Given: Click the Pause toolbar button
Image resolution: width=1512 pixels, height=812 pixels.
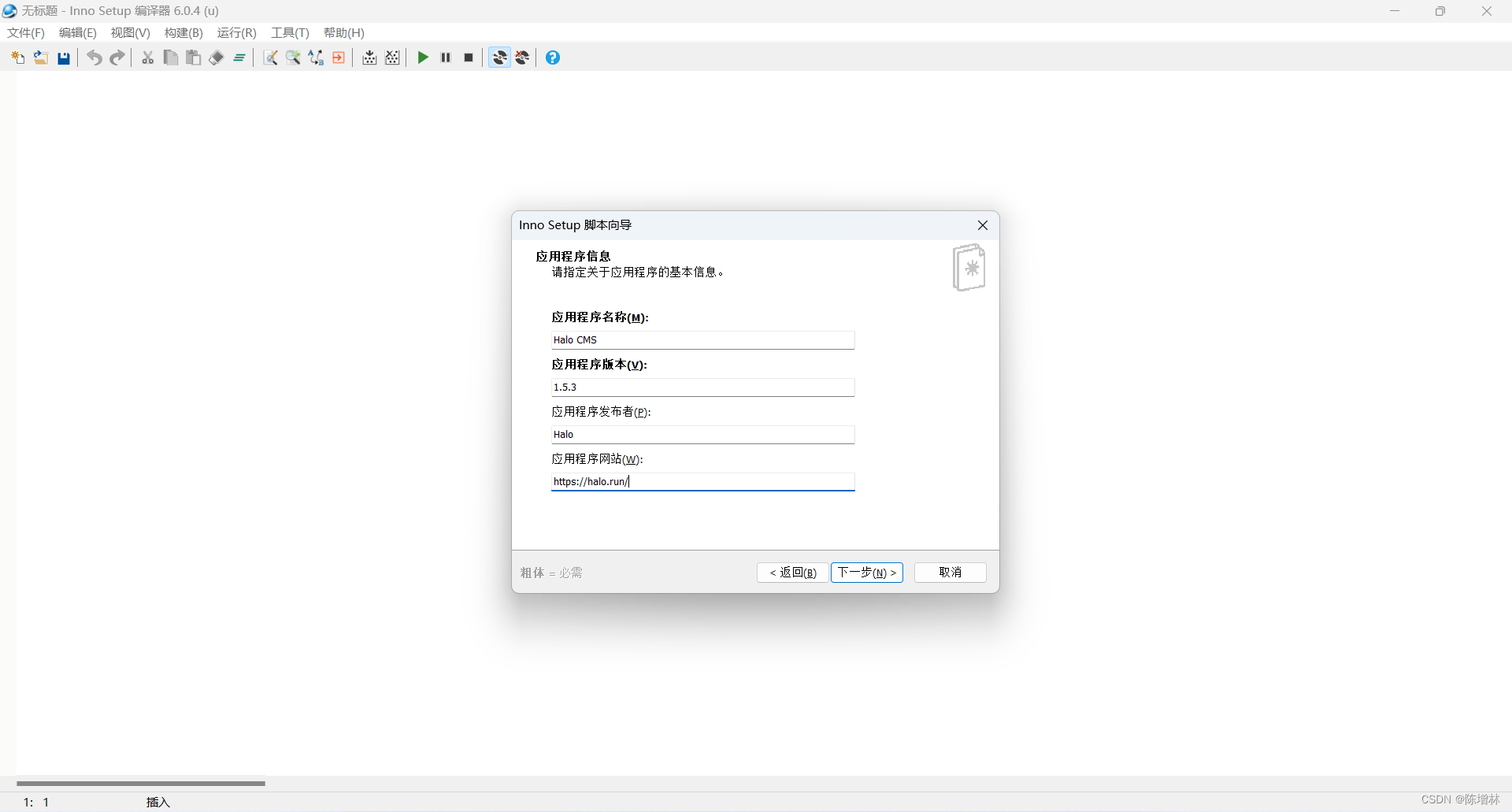Looking at the screenshot, I should point(446,57).
